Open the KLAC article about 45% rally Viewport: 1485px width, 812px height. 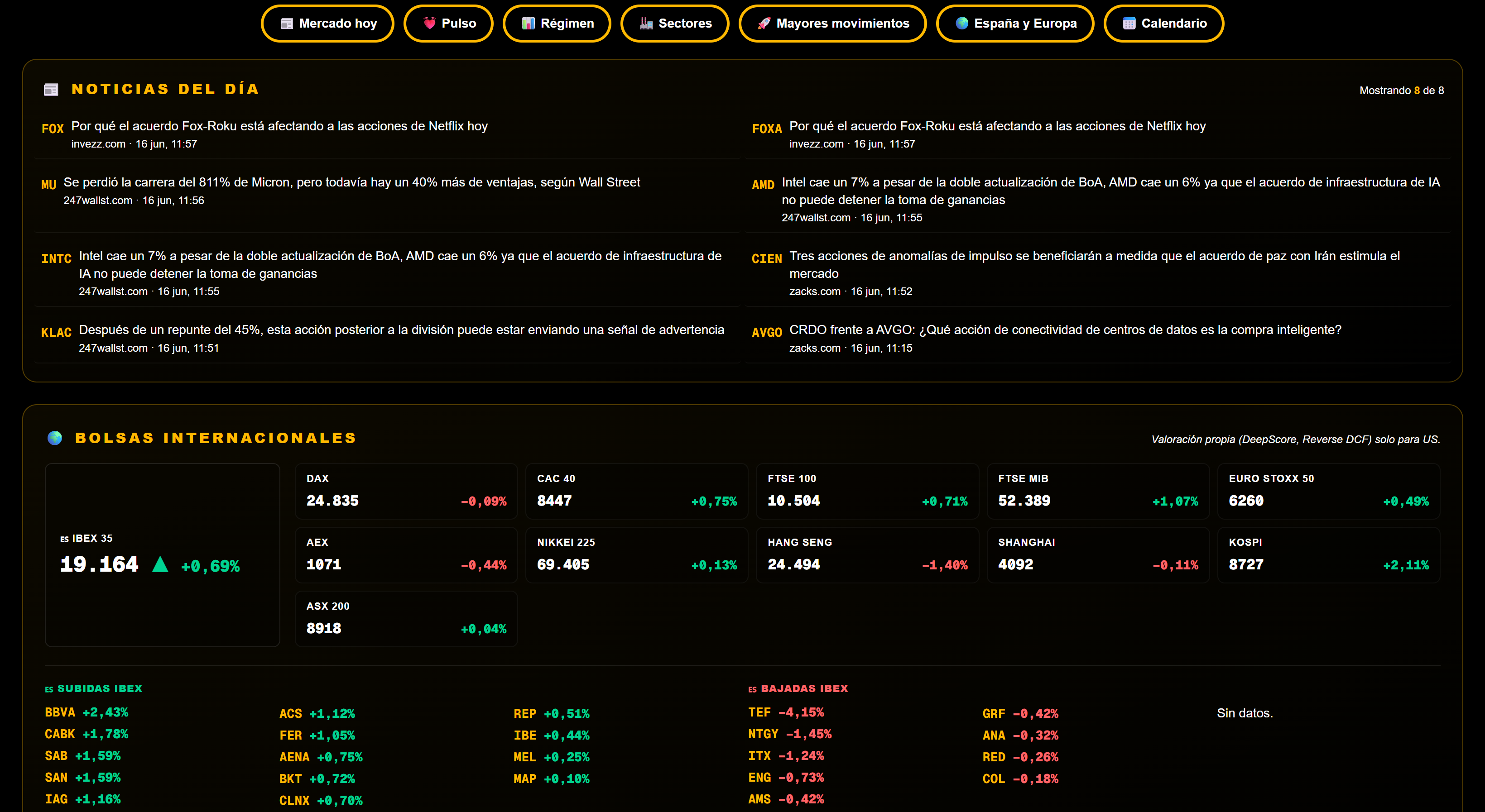click(401, 330)
